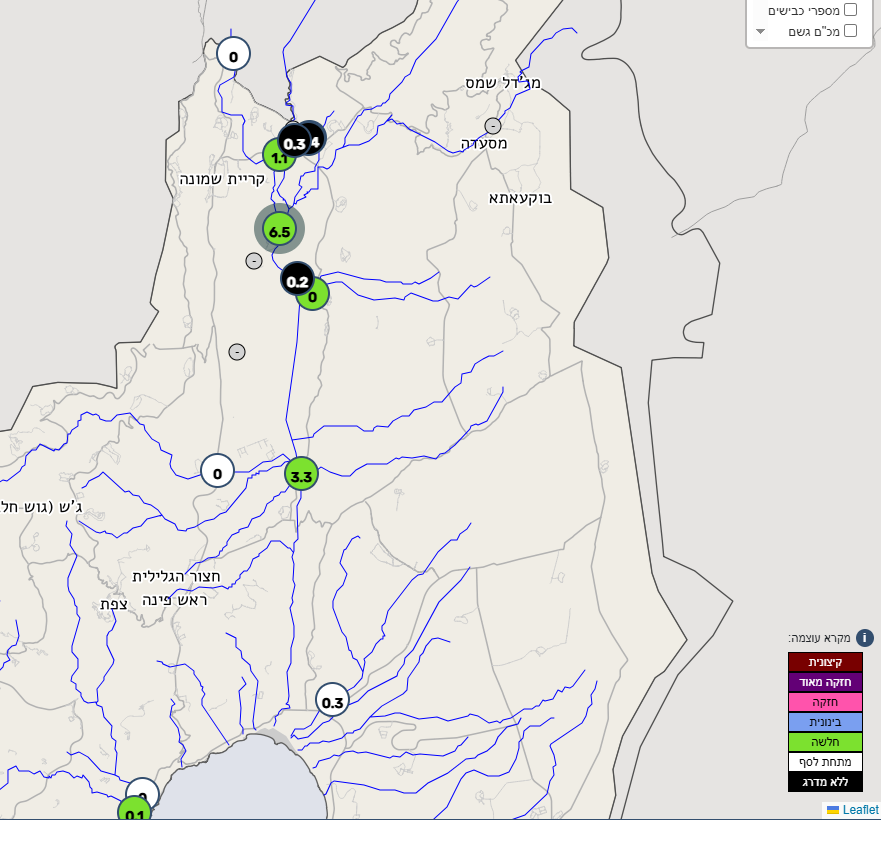This screenshot has width=881, height=844.
Task: Open the green 1.1 station marker
Action: [x=277, y=156]
